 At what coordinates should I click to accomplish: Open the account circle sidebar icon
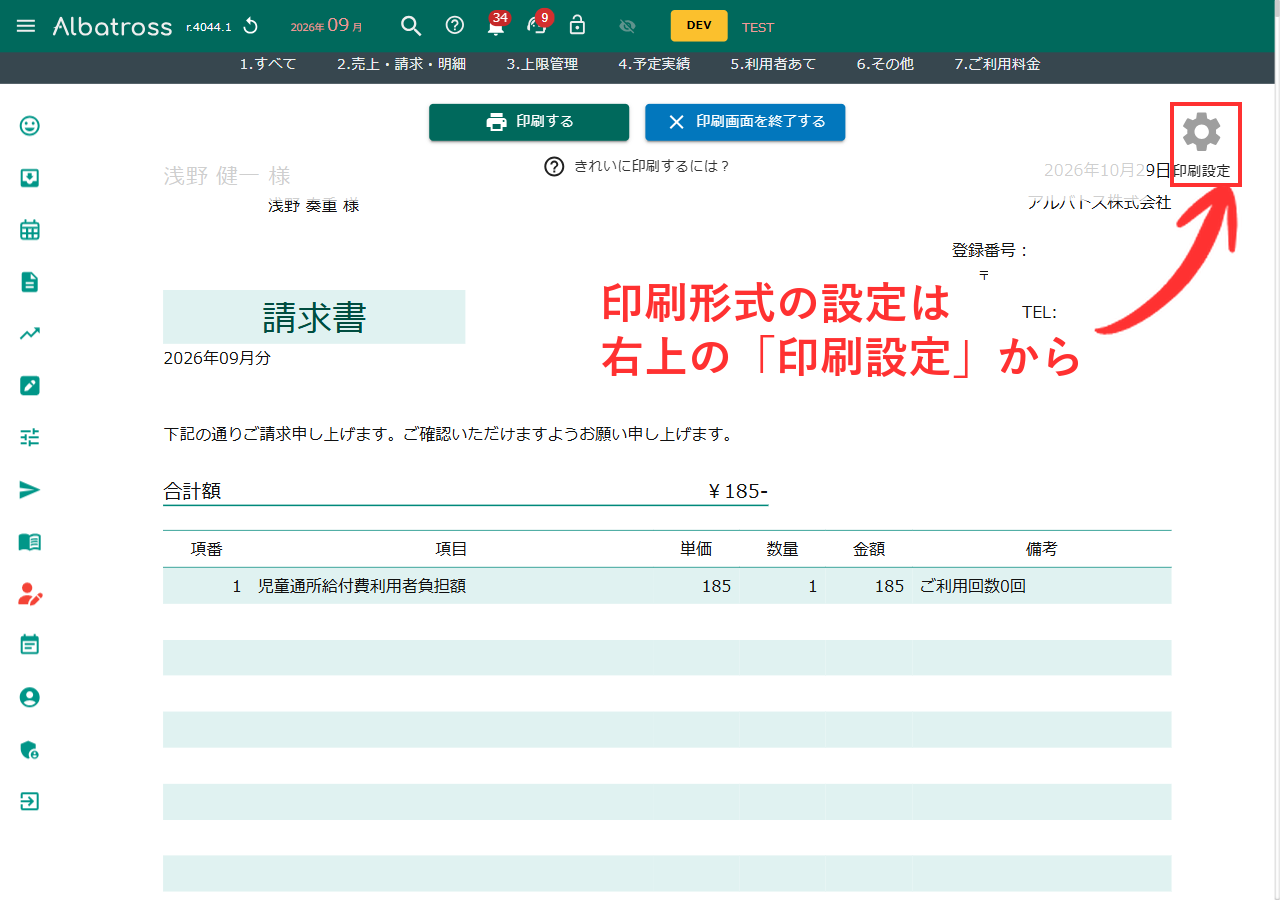(x=30, y=697)
